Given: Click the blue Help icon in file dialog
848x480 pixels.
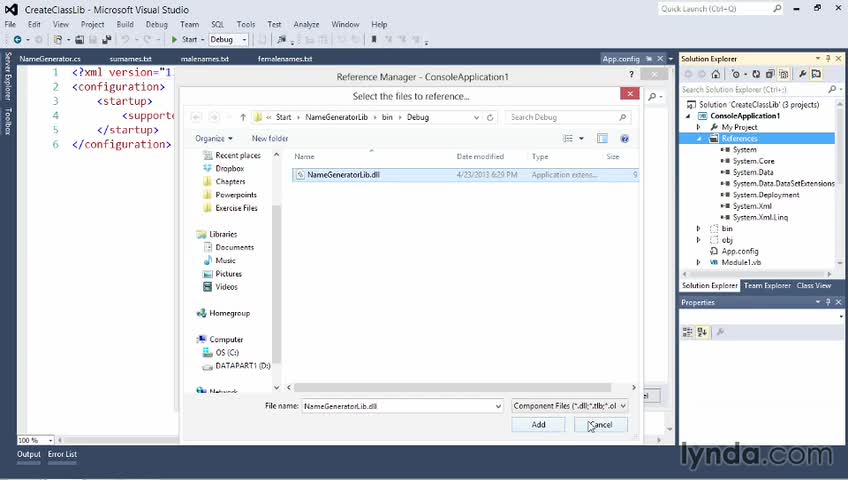Looking at the screenshot, I should [x=625, y=139].
